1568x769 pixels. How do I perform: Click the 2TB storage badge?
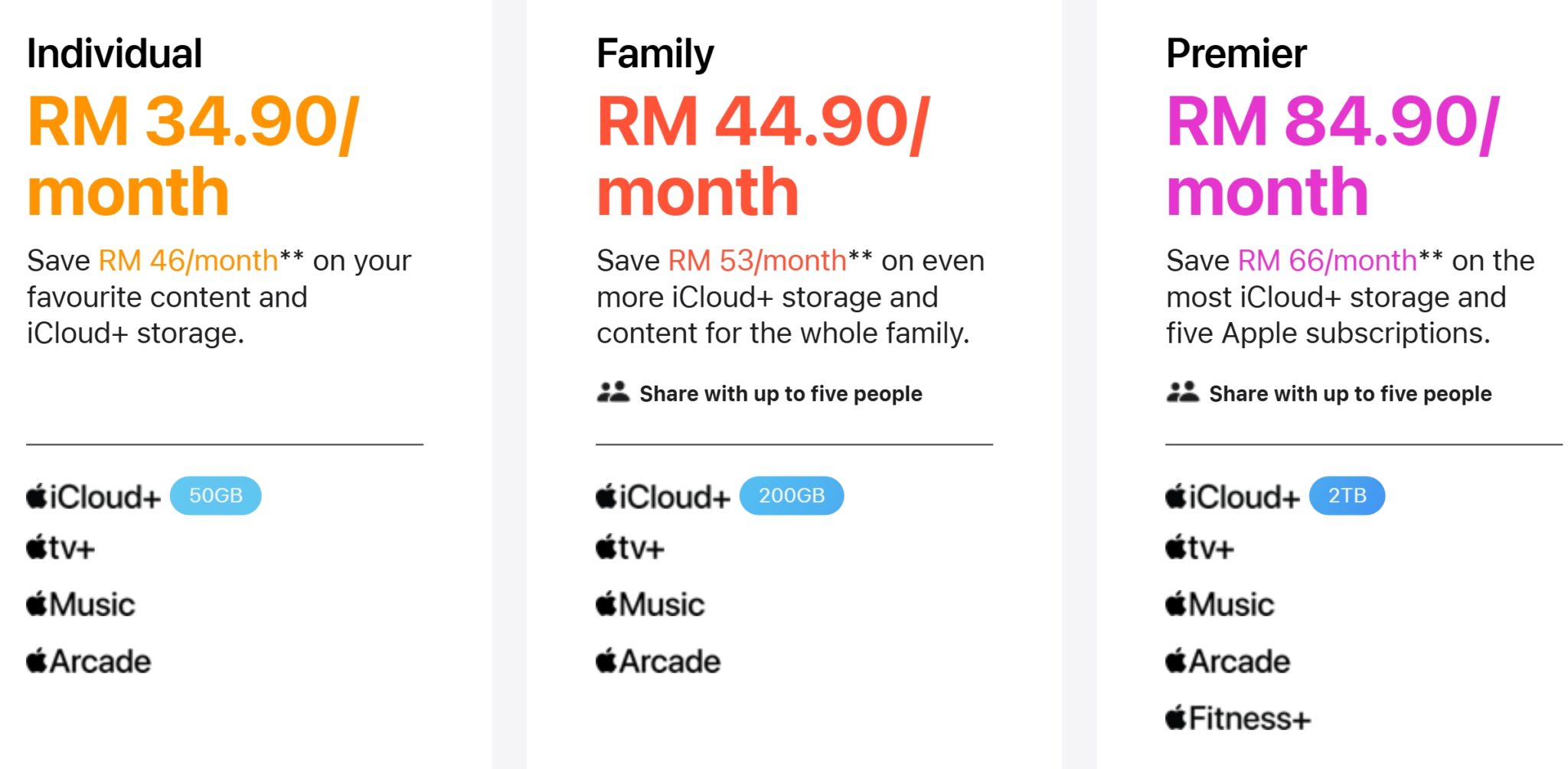coord(1347,496)
